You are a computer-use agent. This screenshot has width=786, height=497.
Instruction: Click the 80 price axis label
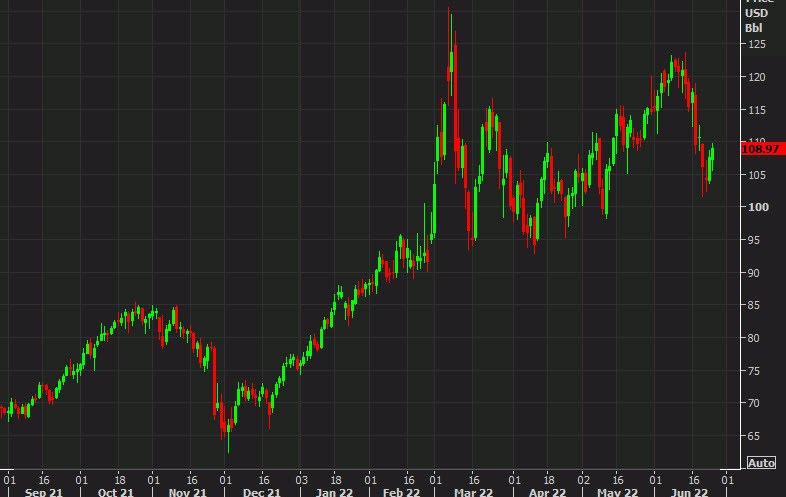pos(753,338)
